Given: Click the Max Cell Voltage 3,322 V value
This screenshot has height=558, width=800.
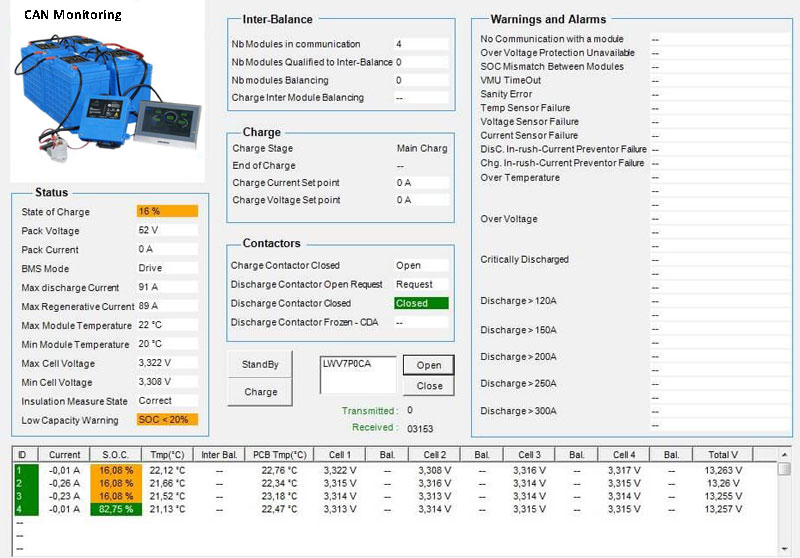Looking at the screenshot, I should coord(167,363).
